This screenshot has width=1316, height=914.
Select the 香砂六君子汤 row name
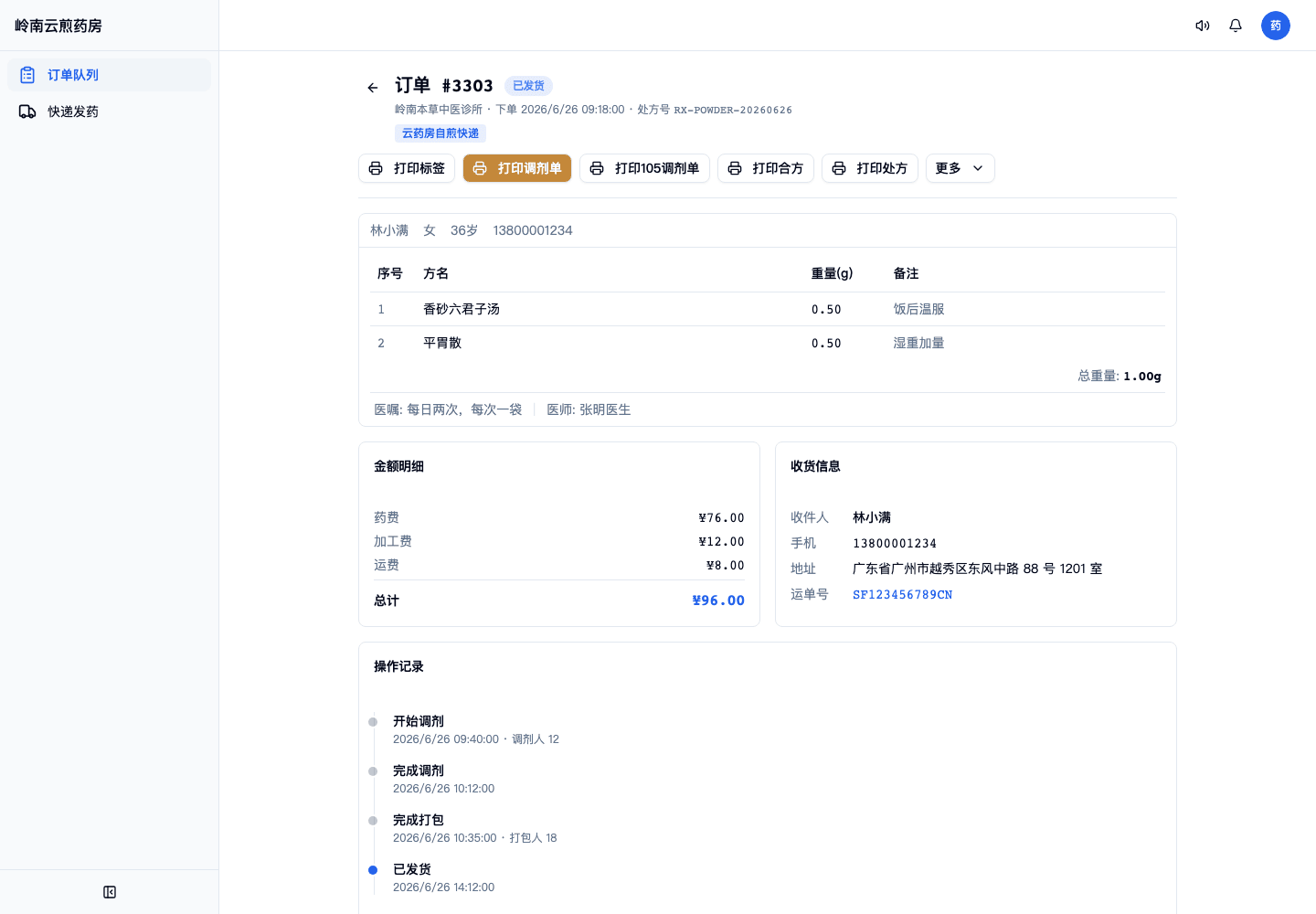tap(462, 309)
